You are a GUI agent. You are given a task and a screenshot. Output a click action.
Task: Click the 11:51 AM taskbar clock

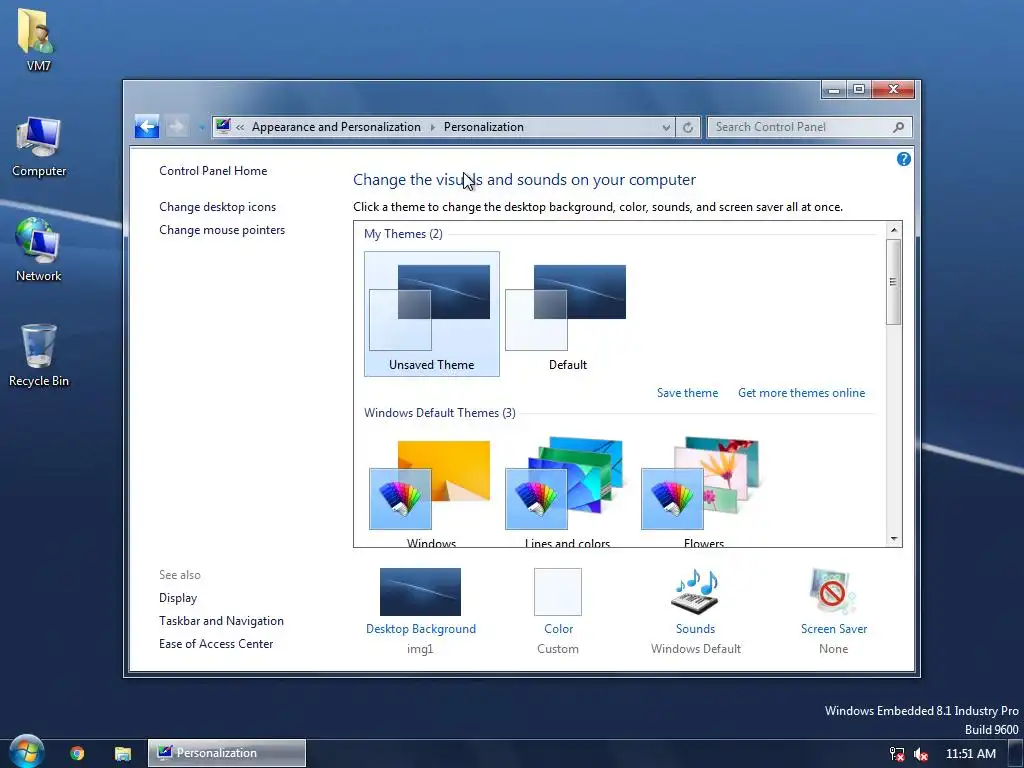(970, 754)
